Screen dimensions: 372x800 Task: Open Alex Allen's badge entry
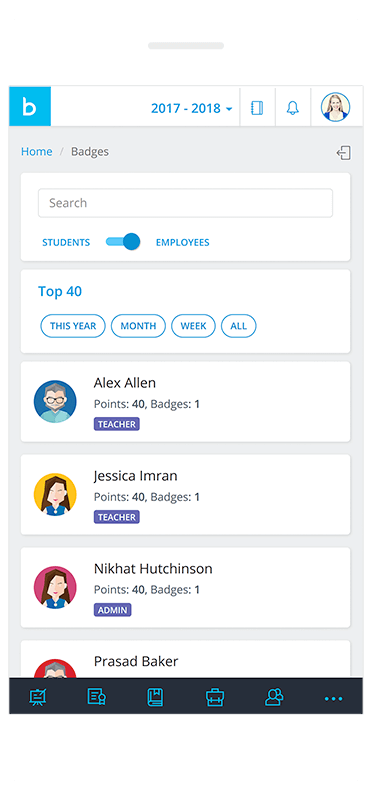tap(185, 402)
